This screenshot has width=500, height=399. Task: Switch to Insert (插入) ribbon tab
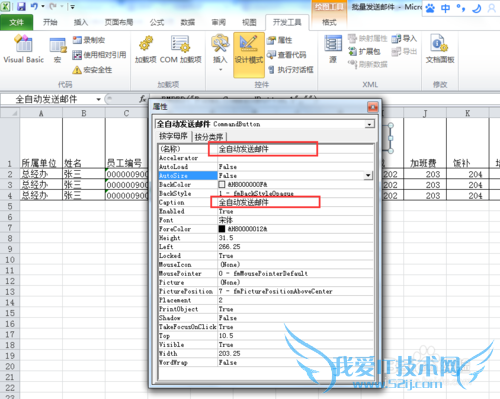tap(81, 22)
